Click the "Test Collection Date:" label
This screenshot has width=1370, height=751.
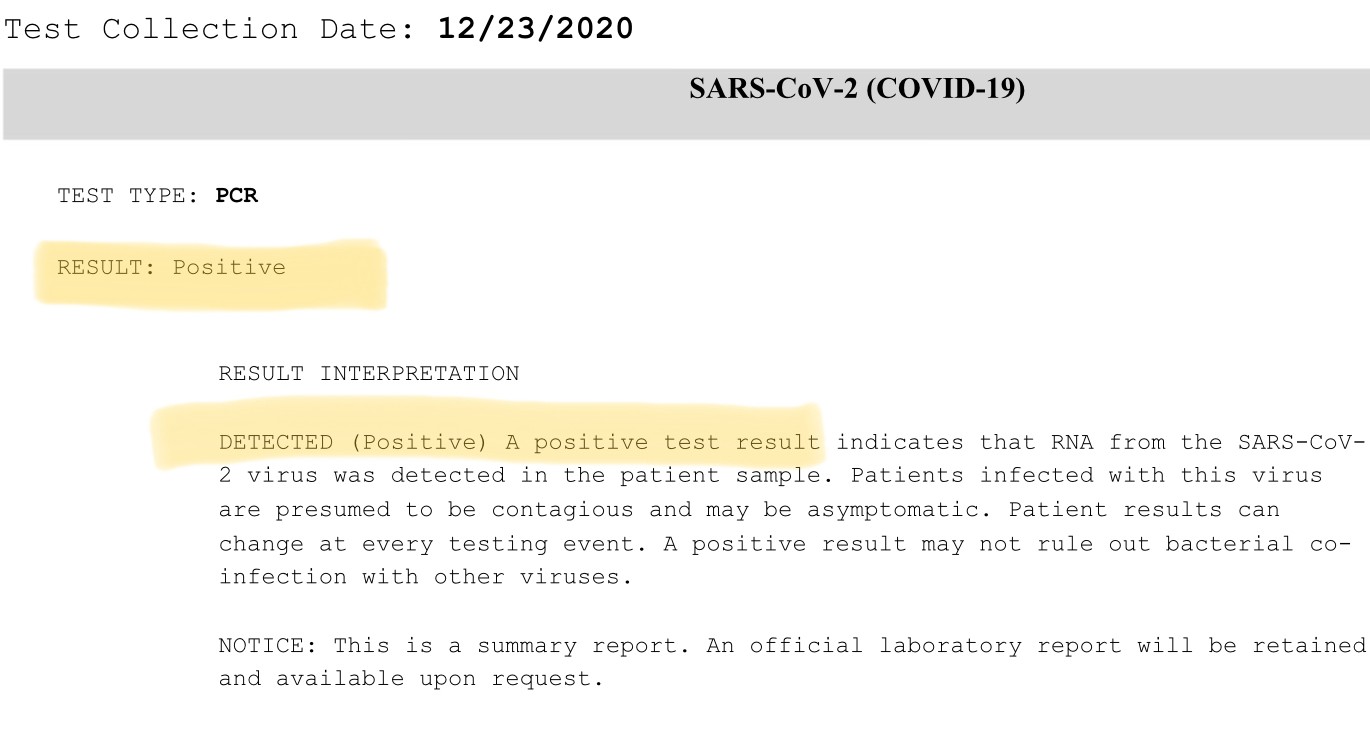[x=209, y=29]
